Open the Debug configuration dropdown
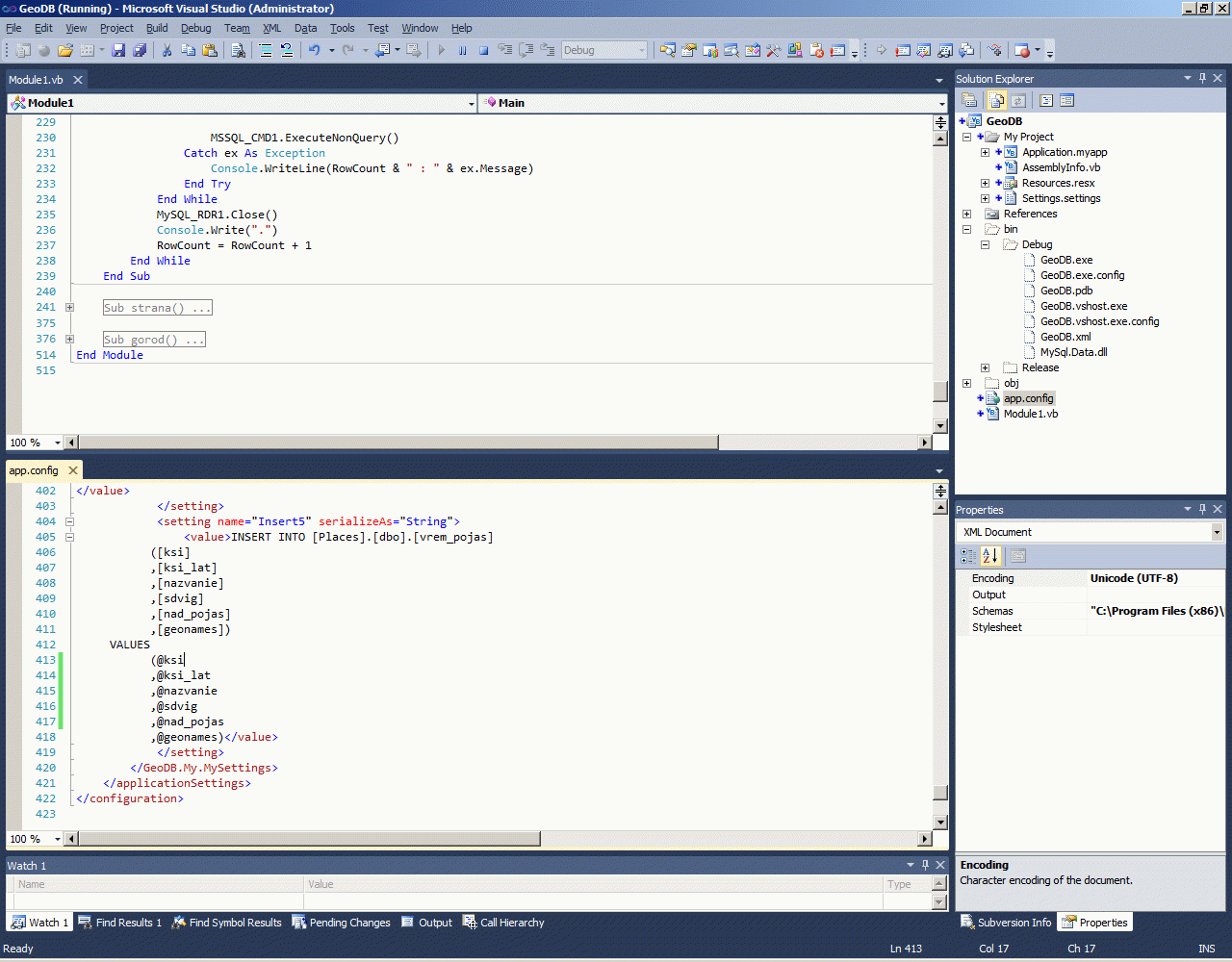 click(x=642, y=50)
